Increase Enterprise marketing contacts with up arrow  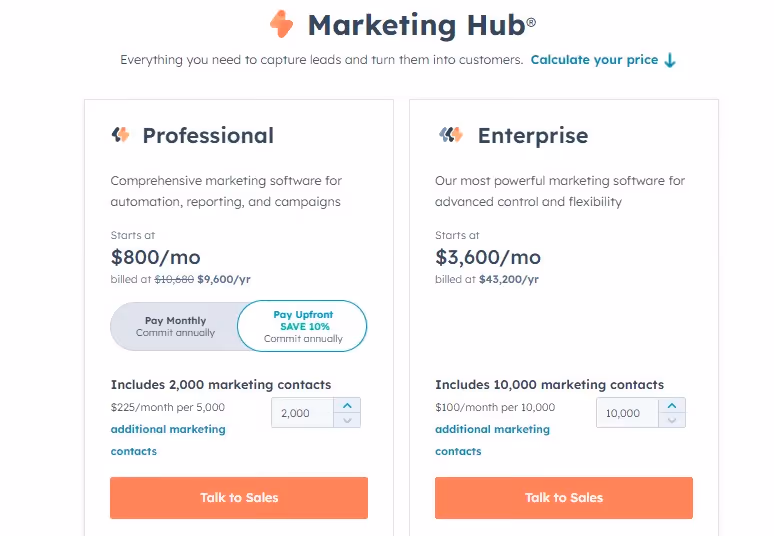pos(672,405)
